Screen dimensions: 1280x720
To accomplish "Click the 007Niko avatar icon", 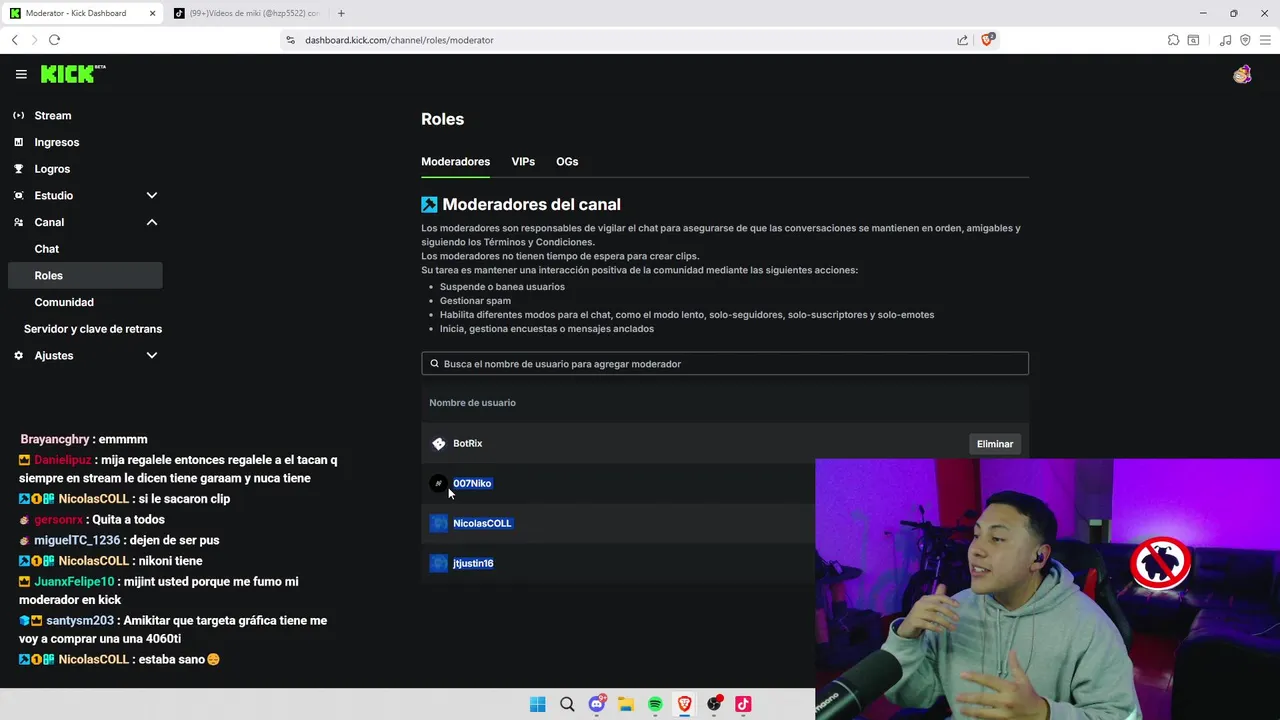I will [438, 483].
